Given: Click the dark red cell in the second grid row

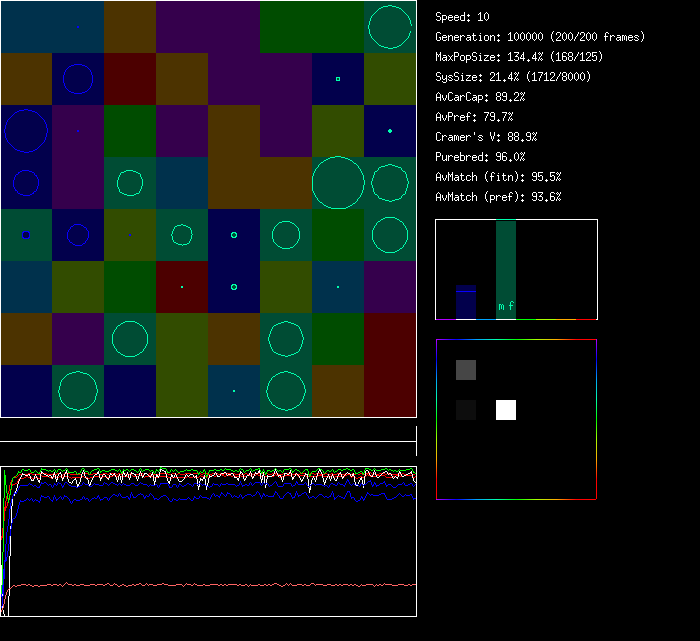Looking at the screenshot, I should (x=130, y=79).
